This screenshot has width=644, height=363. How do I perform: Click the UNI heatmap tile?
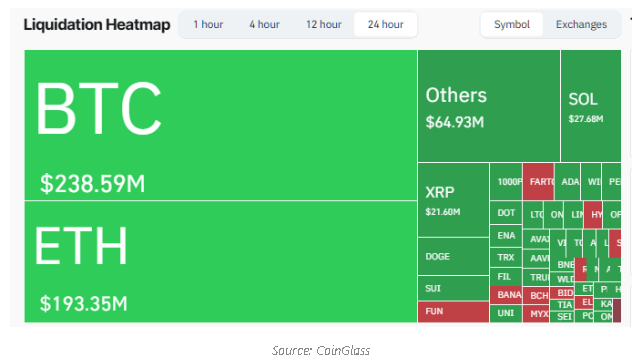(506, 313)
